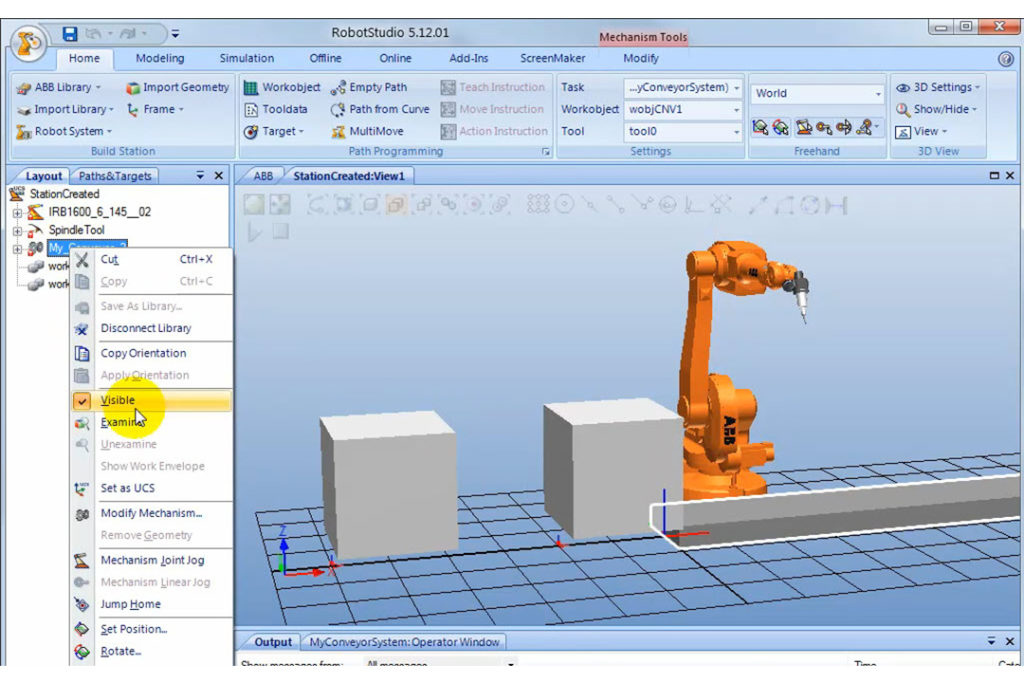Open the Online ribbon tab
Screen dimensions: 1024x683
(396, 59)
